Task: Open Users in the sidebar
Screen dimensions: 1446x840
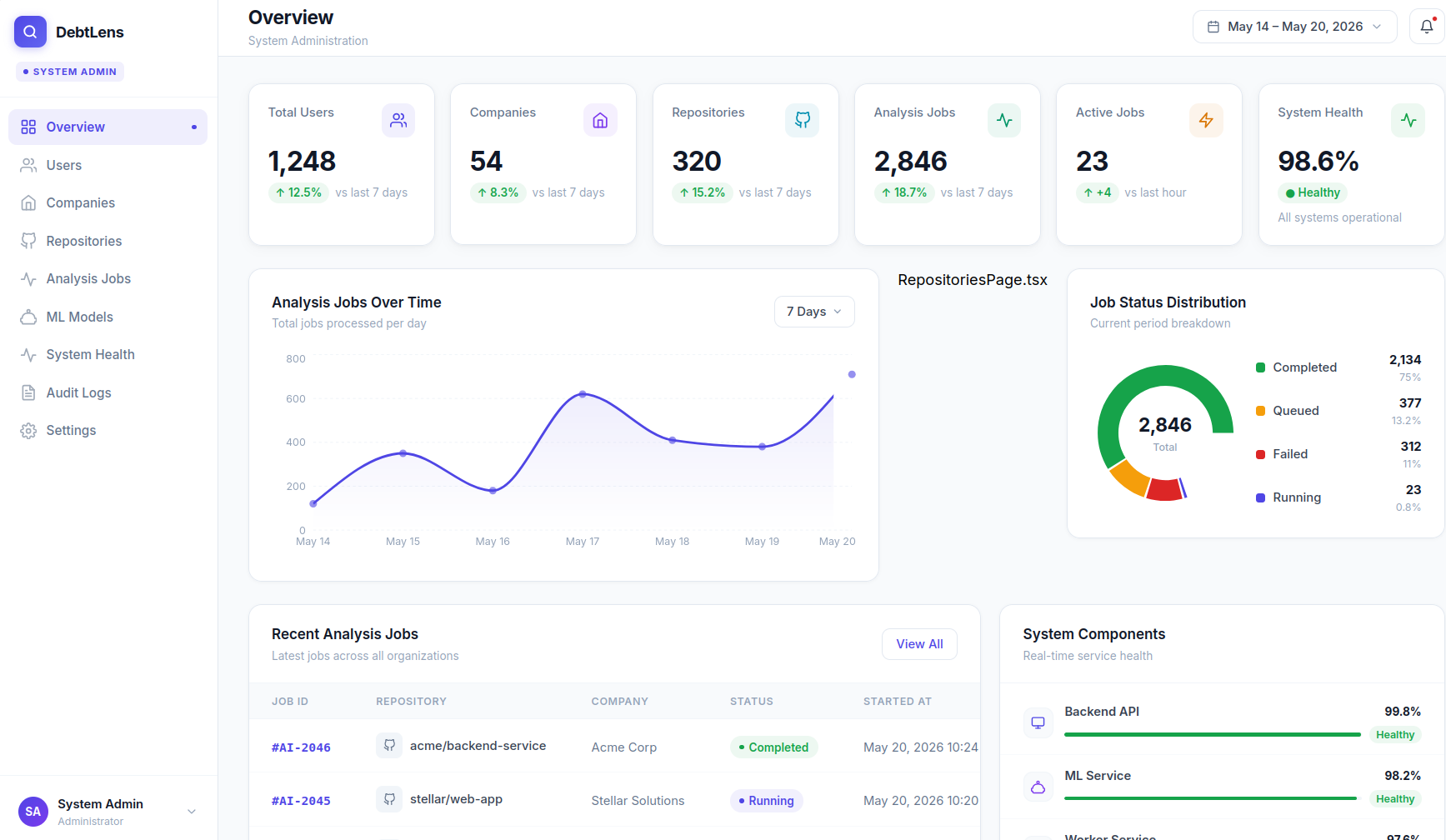Action: coord(108,165)
